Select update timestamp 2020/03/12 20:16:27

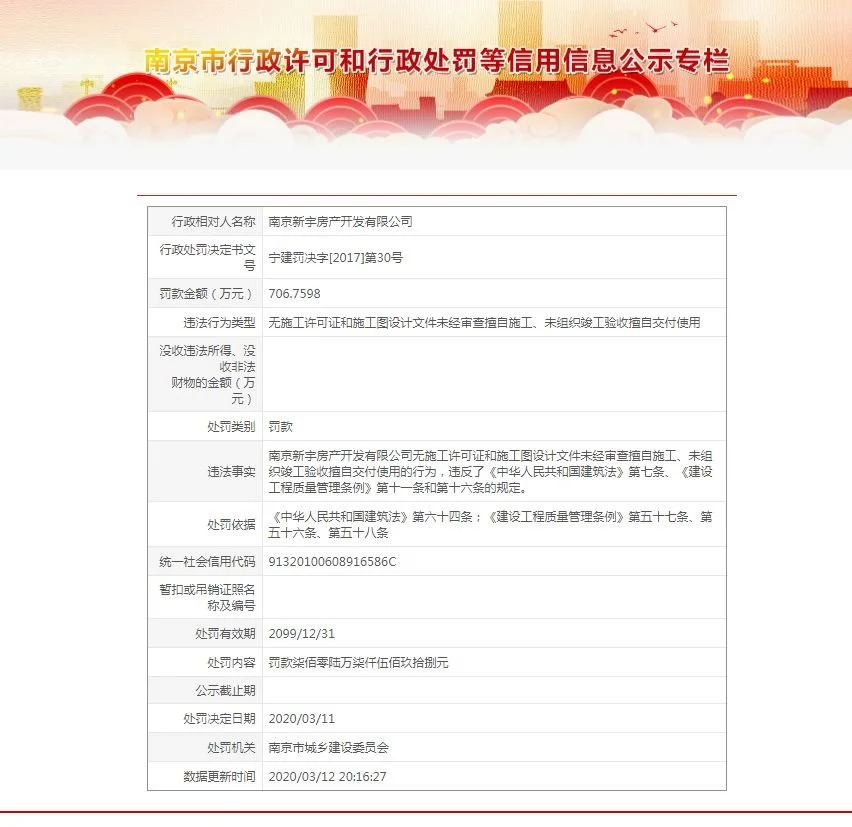327,776
